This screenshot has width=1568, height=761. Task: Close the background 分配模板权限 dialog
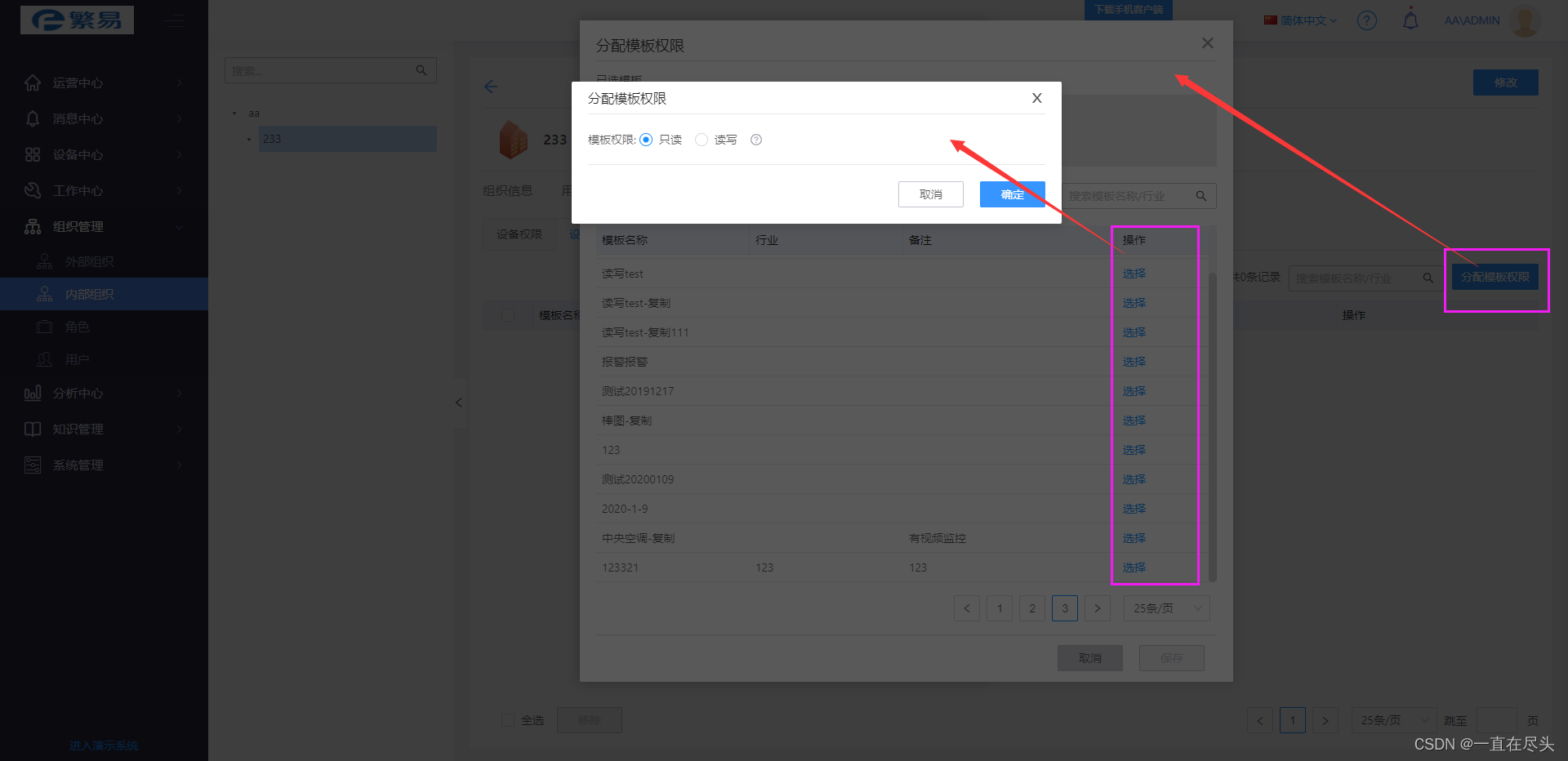pyautogui.click(x=1207, y=43)
